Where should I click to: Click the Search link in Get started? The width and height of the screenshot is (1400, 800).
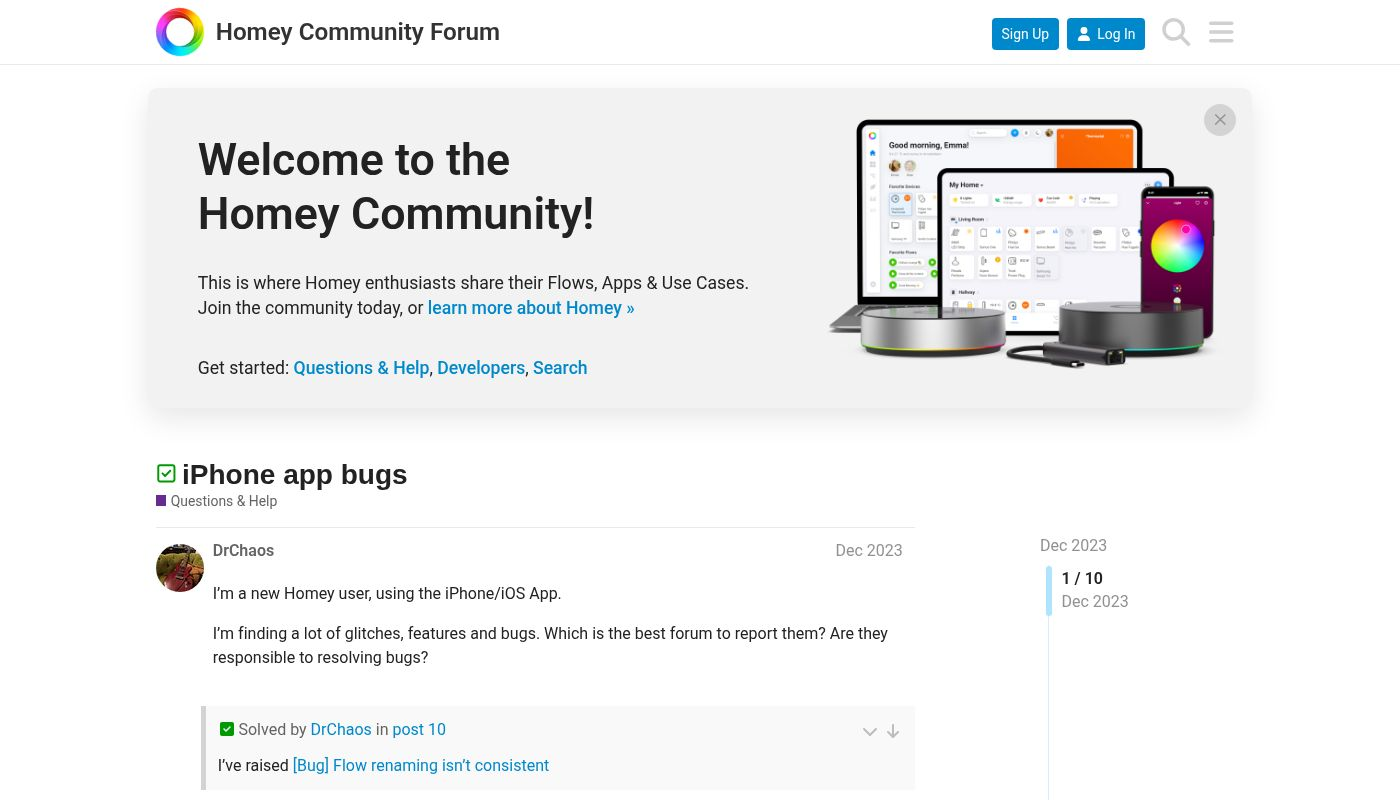pos(560,368)
